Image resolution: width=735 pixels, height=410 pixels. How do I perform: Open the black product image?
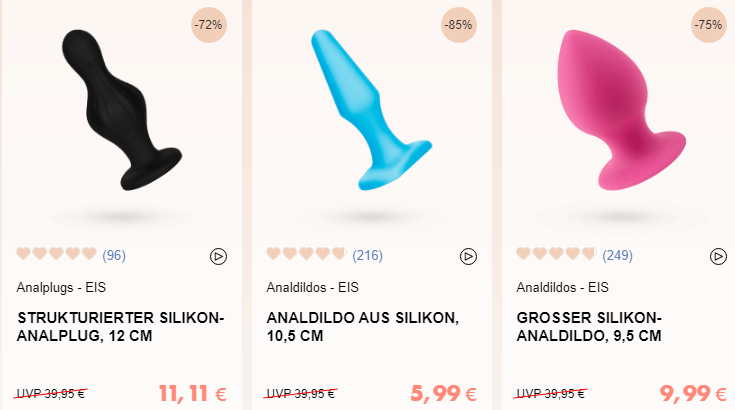coord(122,110)
